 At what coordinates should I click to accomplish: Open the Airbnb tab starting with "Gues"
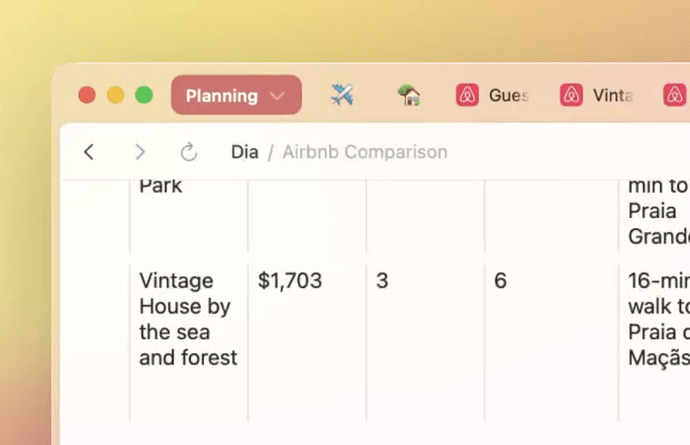coord(492,96)
